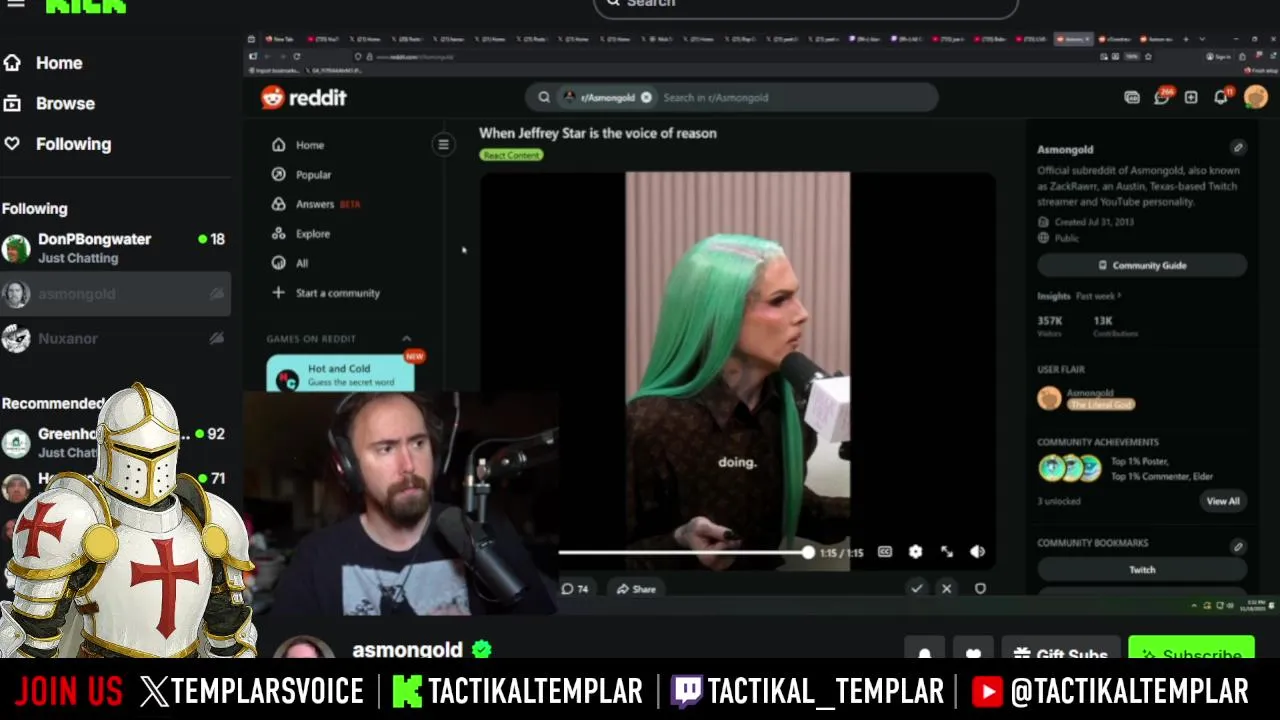This screenshot has width=1280, height=720.
Task: Click browser reload button in stream
Action: coord(297,57)
